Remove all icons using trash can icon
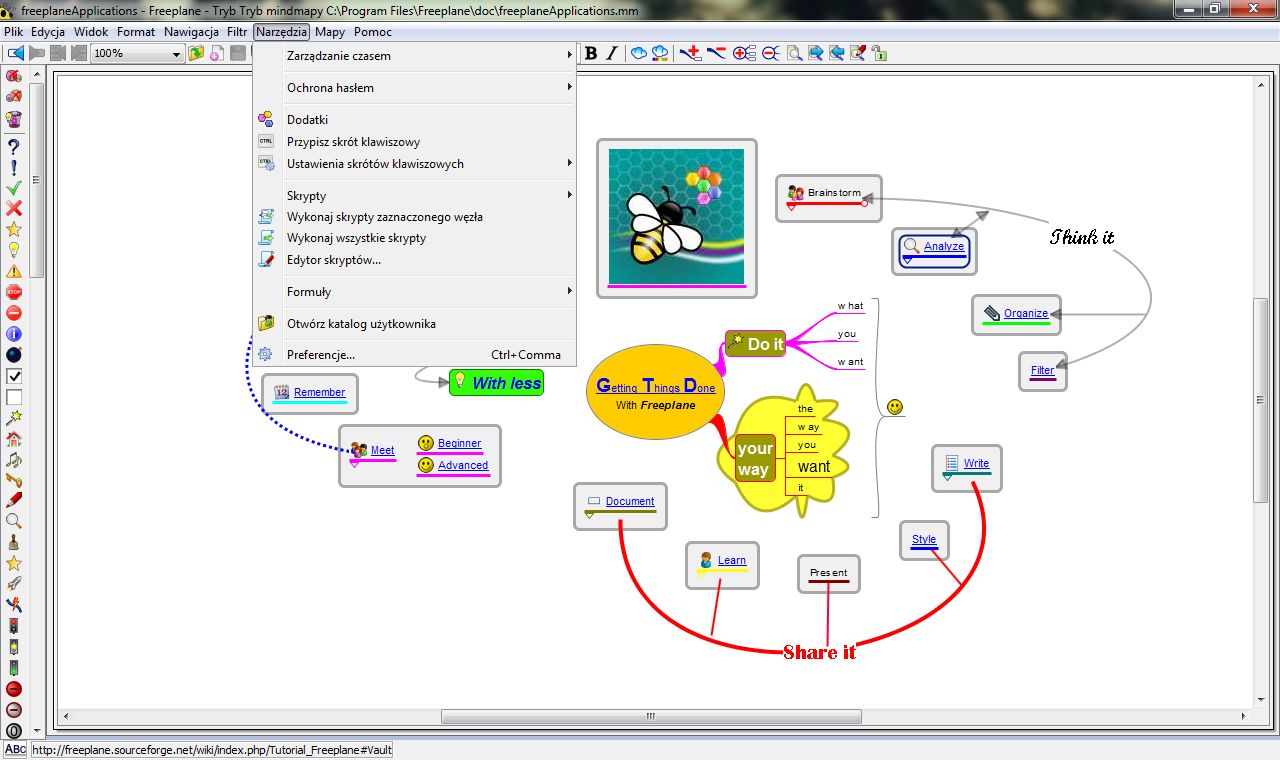1280x760 pixels. (14, 118)
